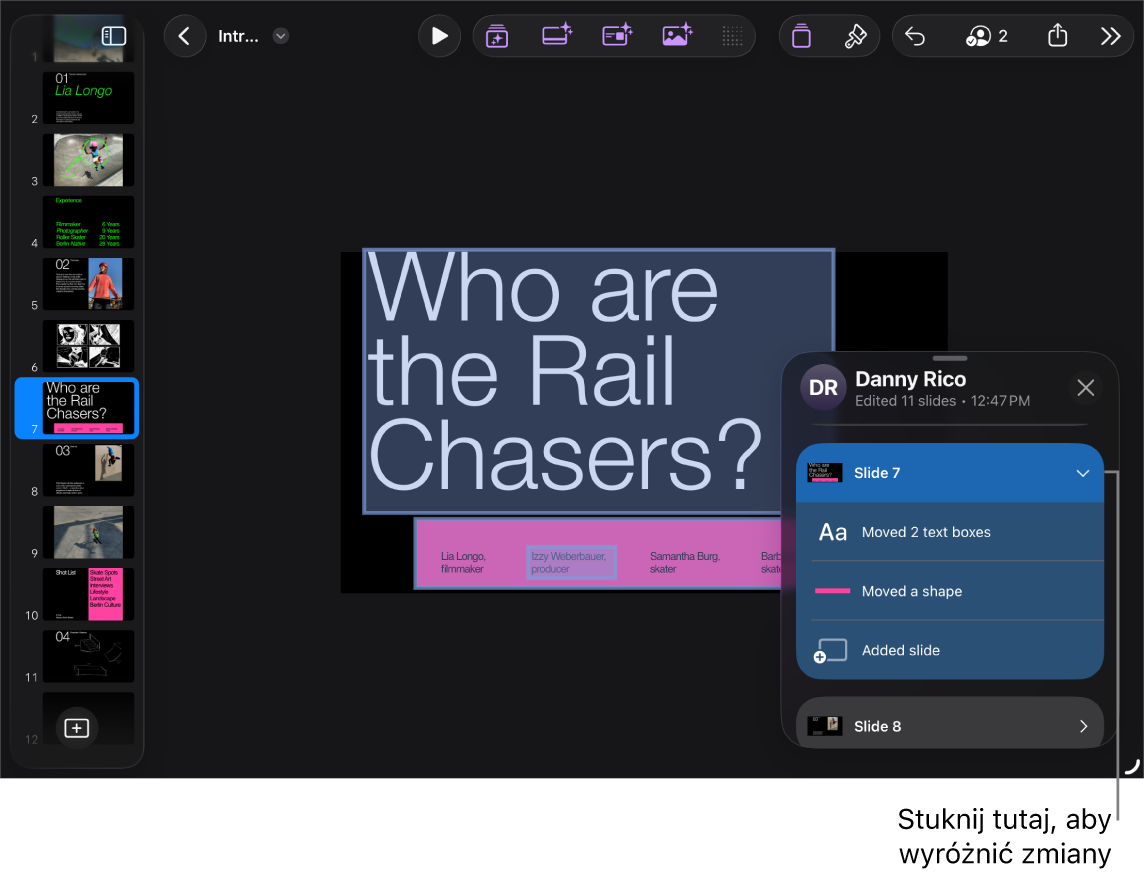Screen dimensions: 1144x872
Task: Click the dotted grid toolbar icon
Action: pyautogui.click(x=733, y=36)
